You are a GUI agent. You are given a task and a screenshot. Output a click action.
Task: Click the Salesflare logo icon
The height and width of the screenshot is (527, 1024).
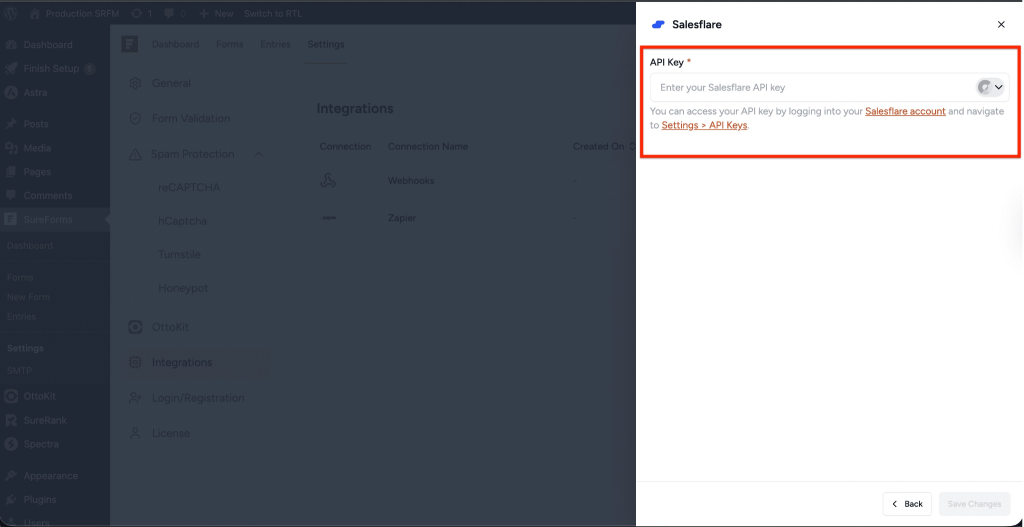658,24
